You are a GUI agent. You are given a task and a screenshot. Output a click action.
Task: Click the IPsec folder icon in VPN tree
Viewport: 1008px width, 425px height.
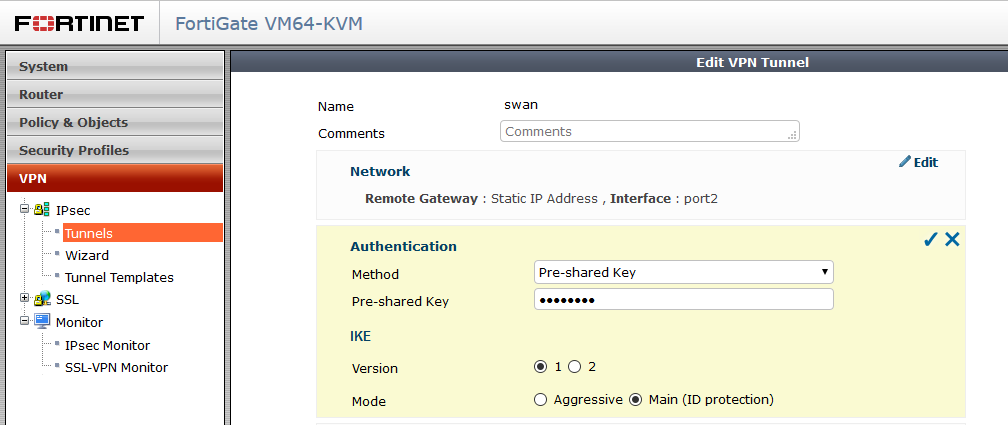pos(42,210)
